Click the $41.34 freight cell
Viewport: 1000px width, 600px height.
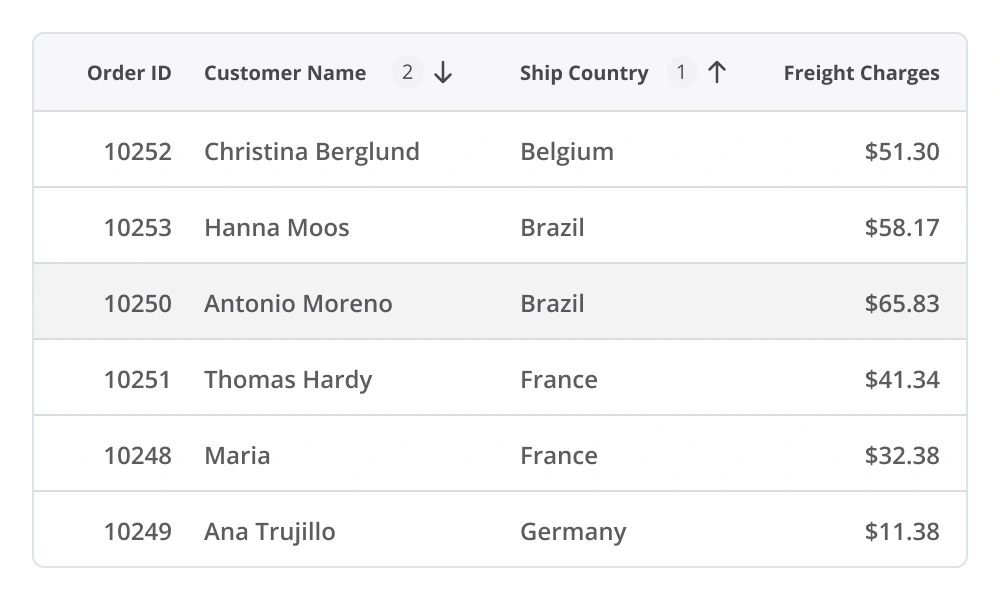click(902, 380)
